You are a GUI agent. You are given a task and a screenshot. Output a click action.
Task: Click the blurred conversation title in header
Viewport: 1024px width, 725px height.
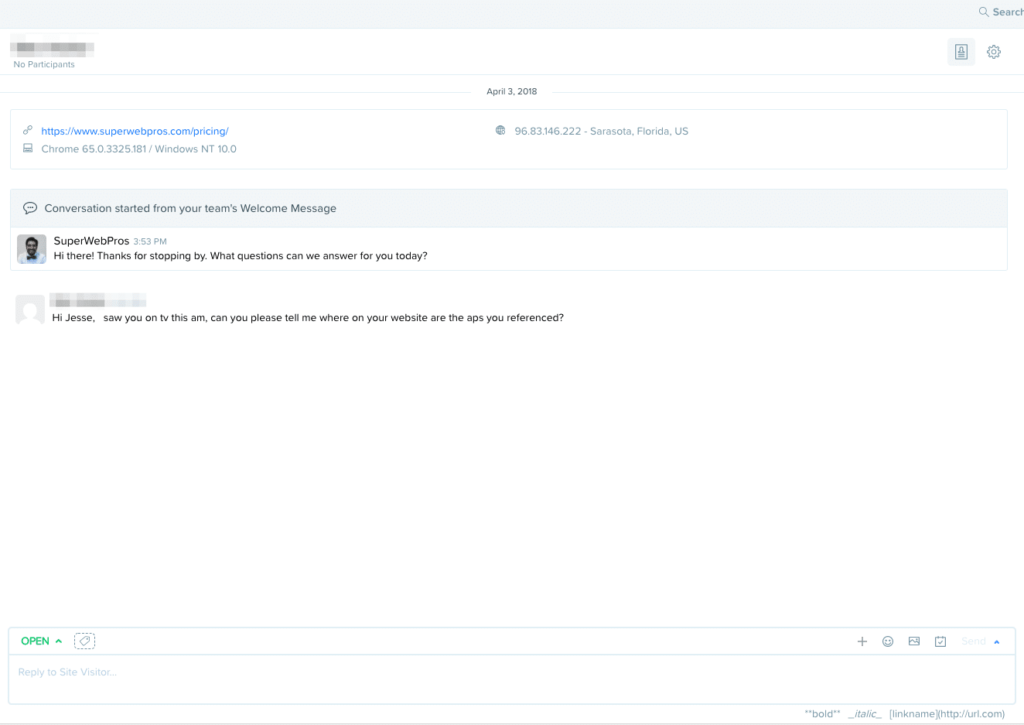pos(52,48)
